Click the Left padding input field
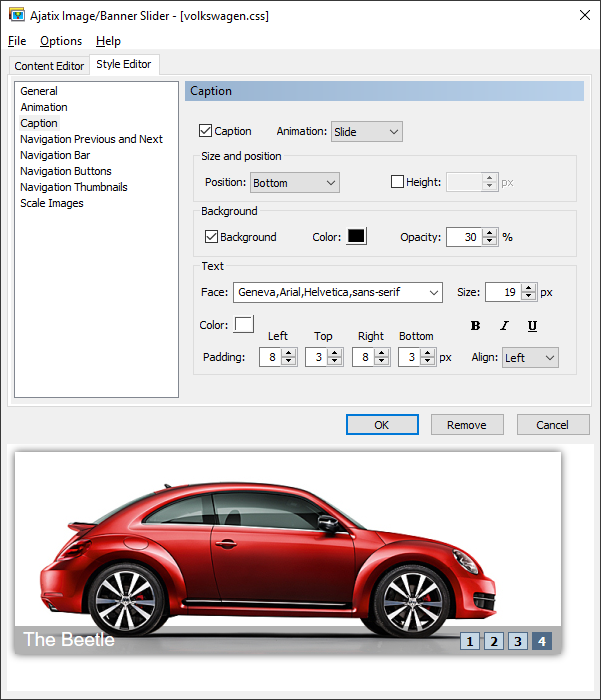Screen dimensions: 601x700 [271, 358]
